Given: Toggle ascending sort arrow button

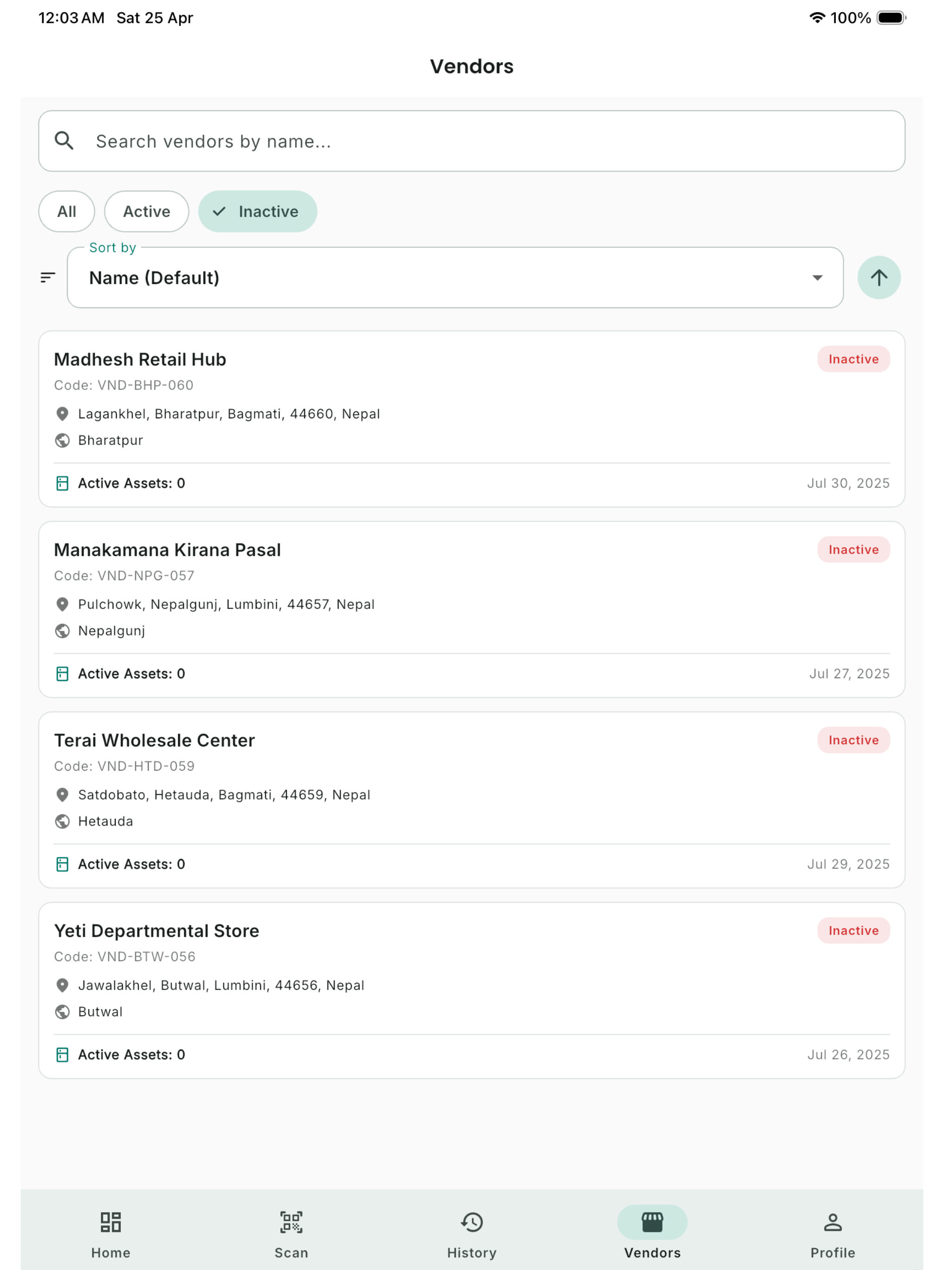Looking at the screenshot, I should [879, 278].
